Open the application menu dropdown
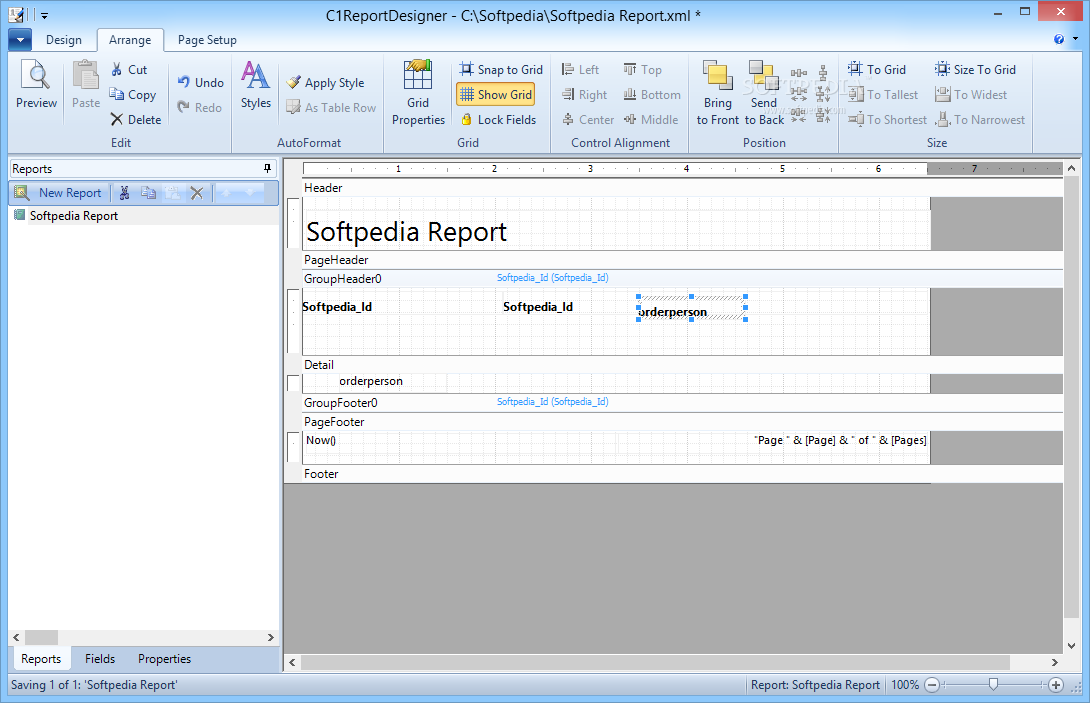Screen dimensions: 1090x703 pyautogui.click(x=20, y=40)
